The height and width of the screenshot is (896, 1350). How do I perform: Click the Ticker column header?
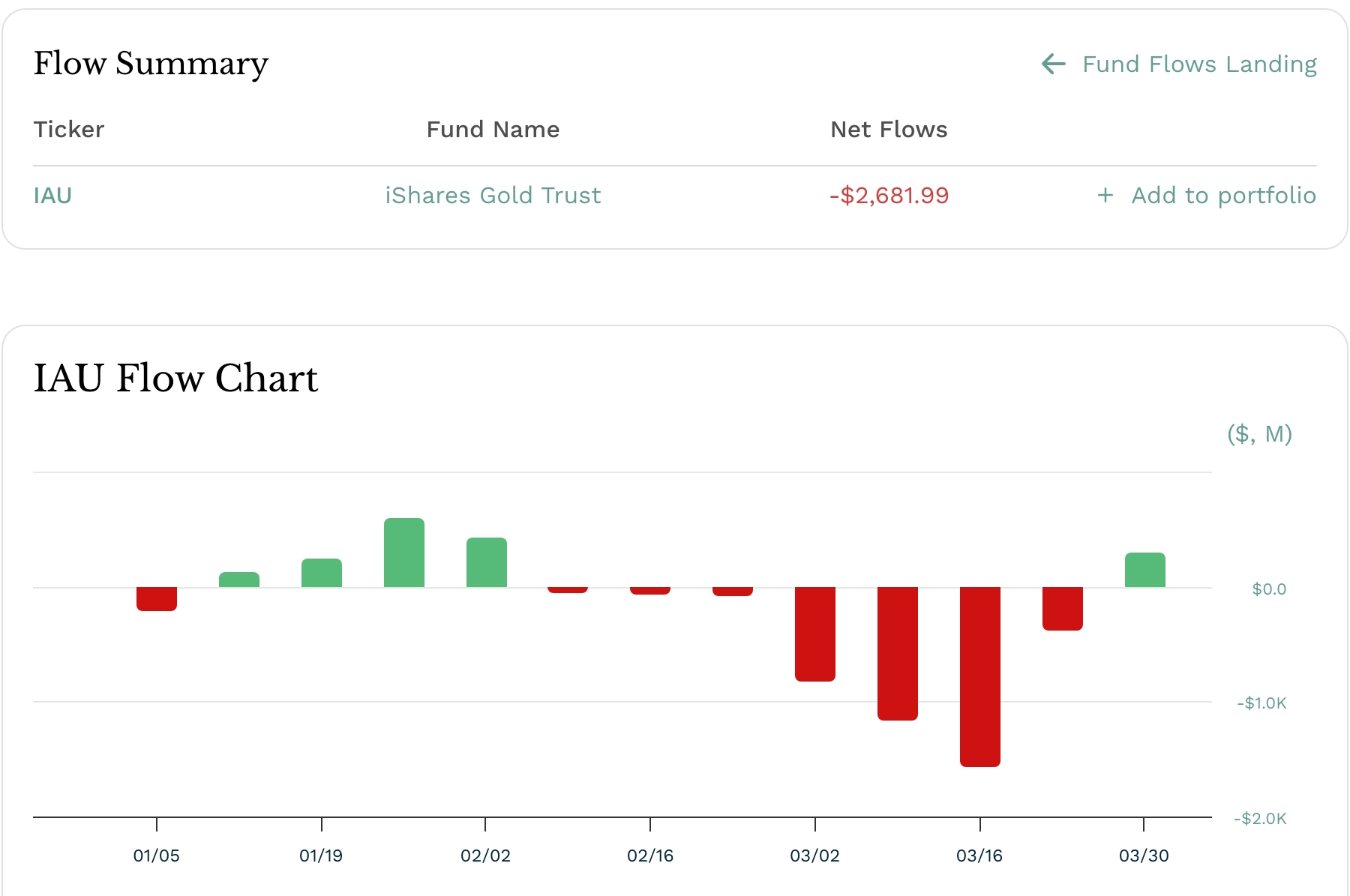(x=69, y=130)
